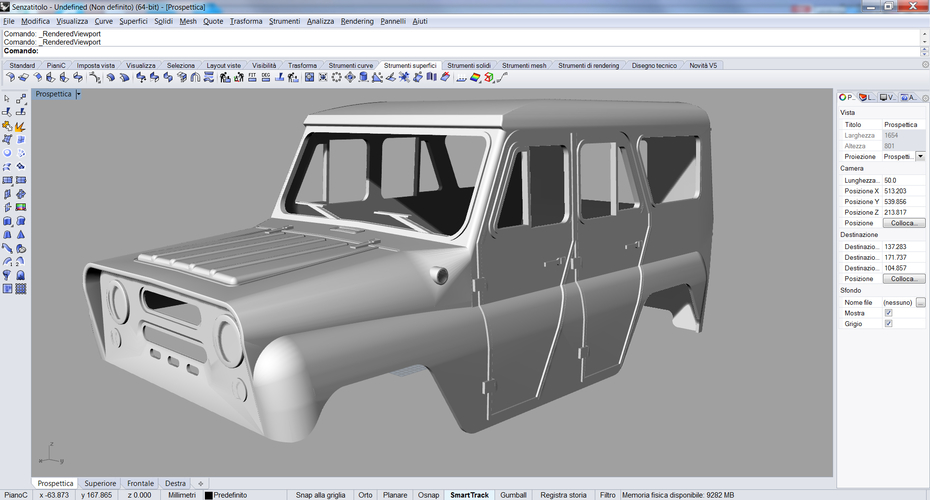
Task: Open the Superfici menu
Action: pos(133,21)
